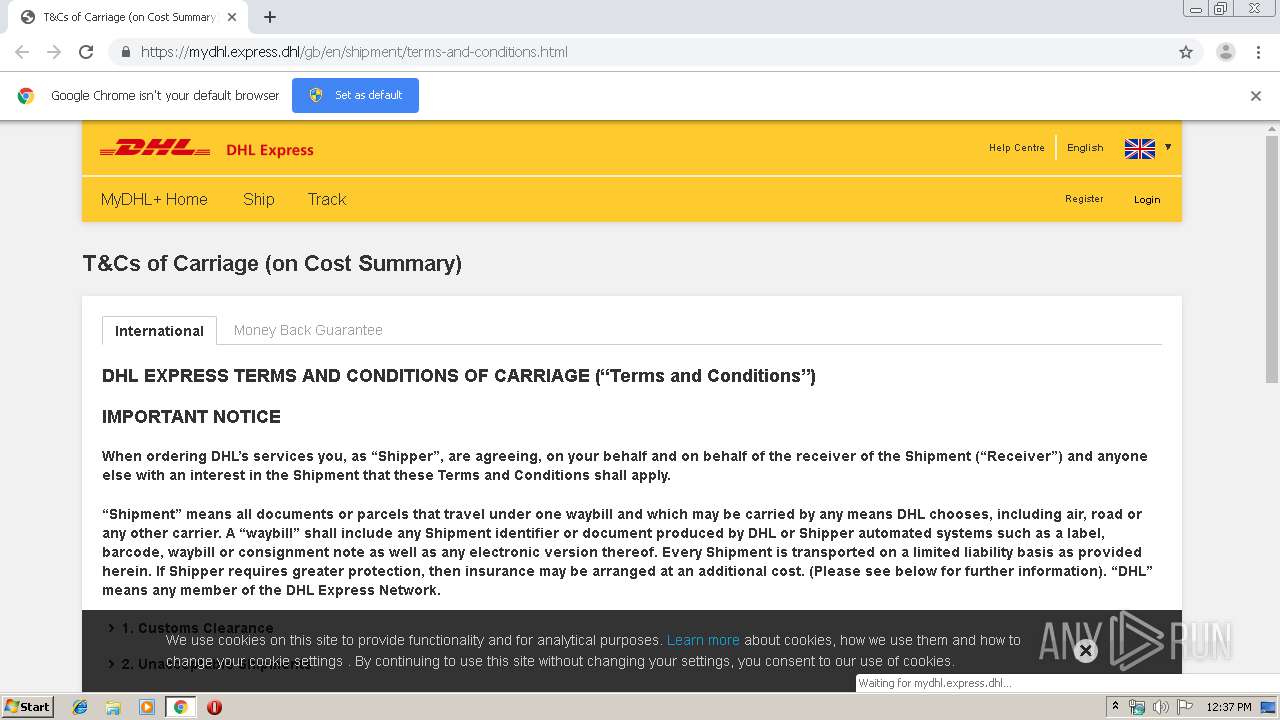1280x720 pixels.
Task: Reload the current page
Action: tap(86, 52)
